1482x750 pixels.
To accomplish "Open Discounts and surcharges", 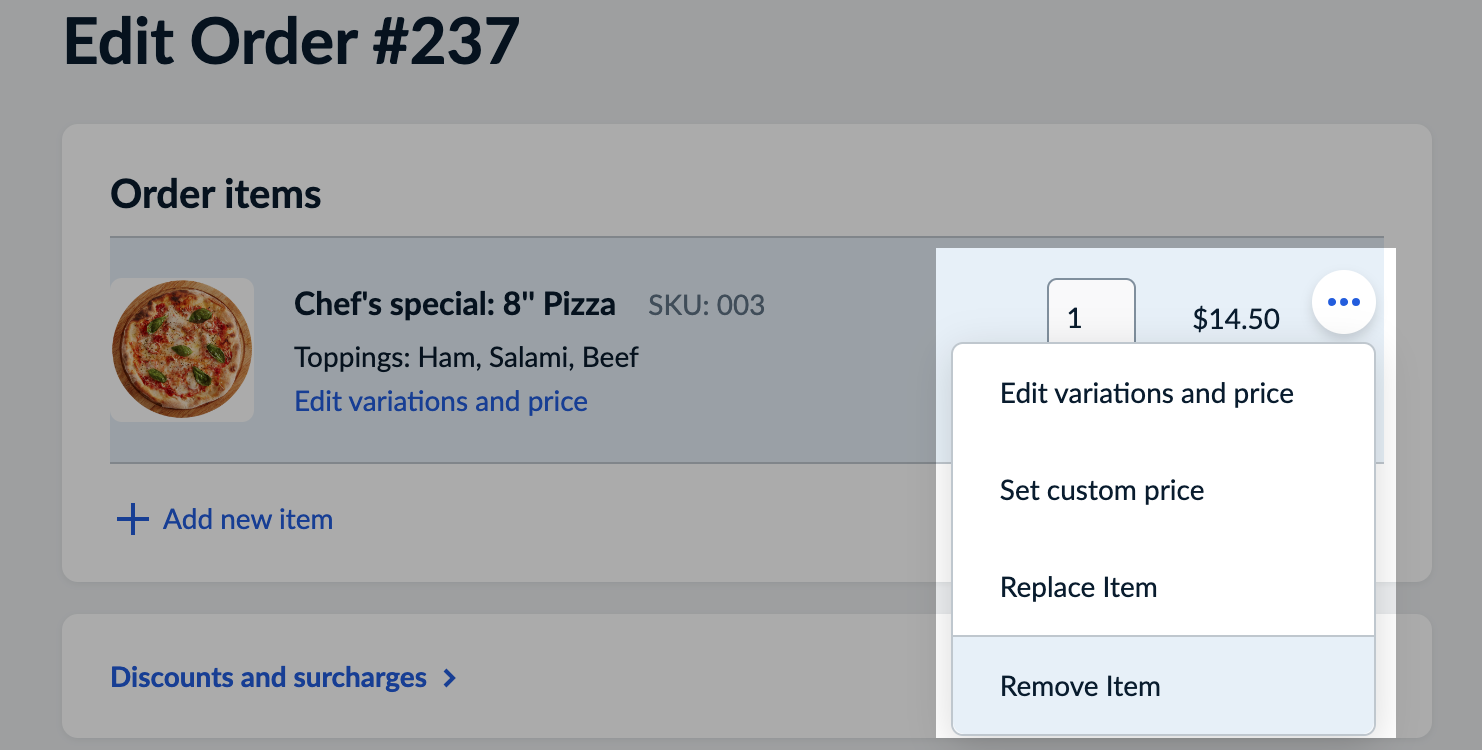I will tap(268, 677).
